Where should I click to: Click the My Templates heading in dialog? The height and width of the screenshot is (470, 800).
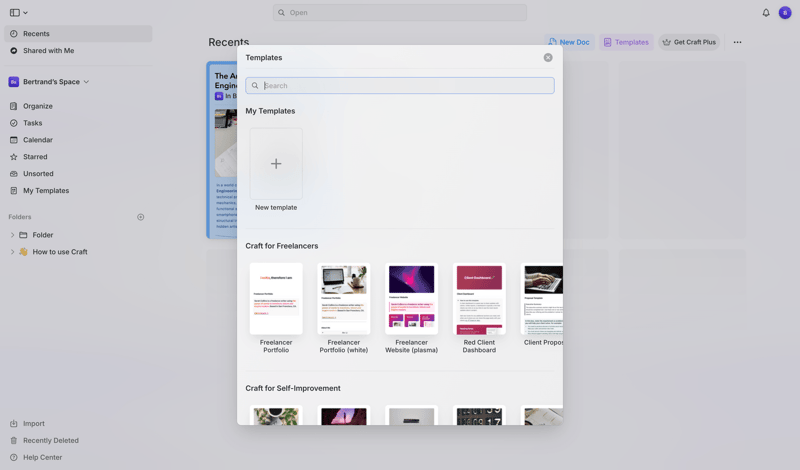270,111
